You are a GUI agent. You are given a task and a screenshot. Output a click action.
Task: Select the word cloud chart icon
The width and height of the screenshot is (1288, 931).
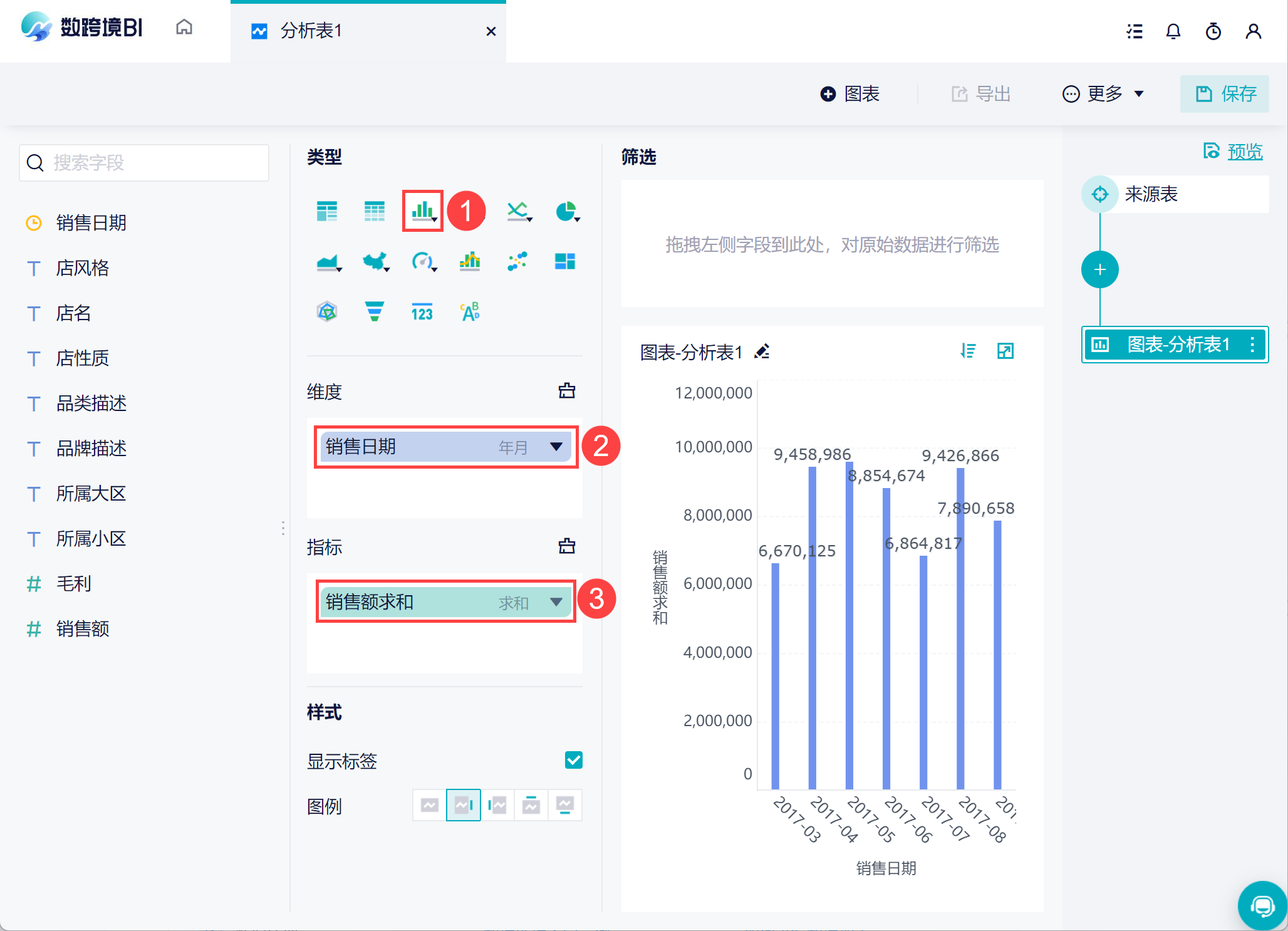(470, 311)
